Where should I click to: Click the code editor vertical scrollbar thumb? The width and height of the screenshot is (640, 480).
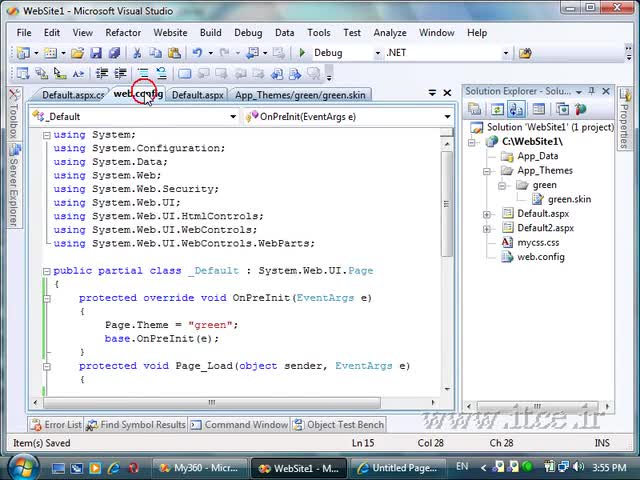pyautogui.click(x=447, y=204)
